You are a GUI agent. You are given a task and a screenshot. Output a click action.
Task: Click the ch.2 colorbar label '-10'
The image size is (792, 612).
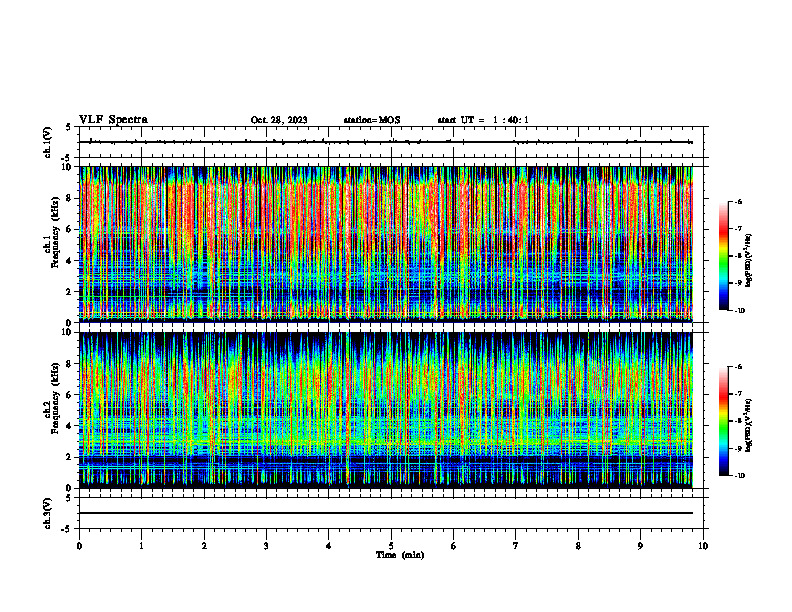click(x=739, y=476)
